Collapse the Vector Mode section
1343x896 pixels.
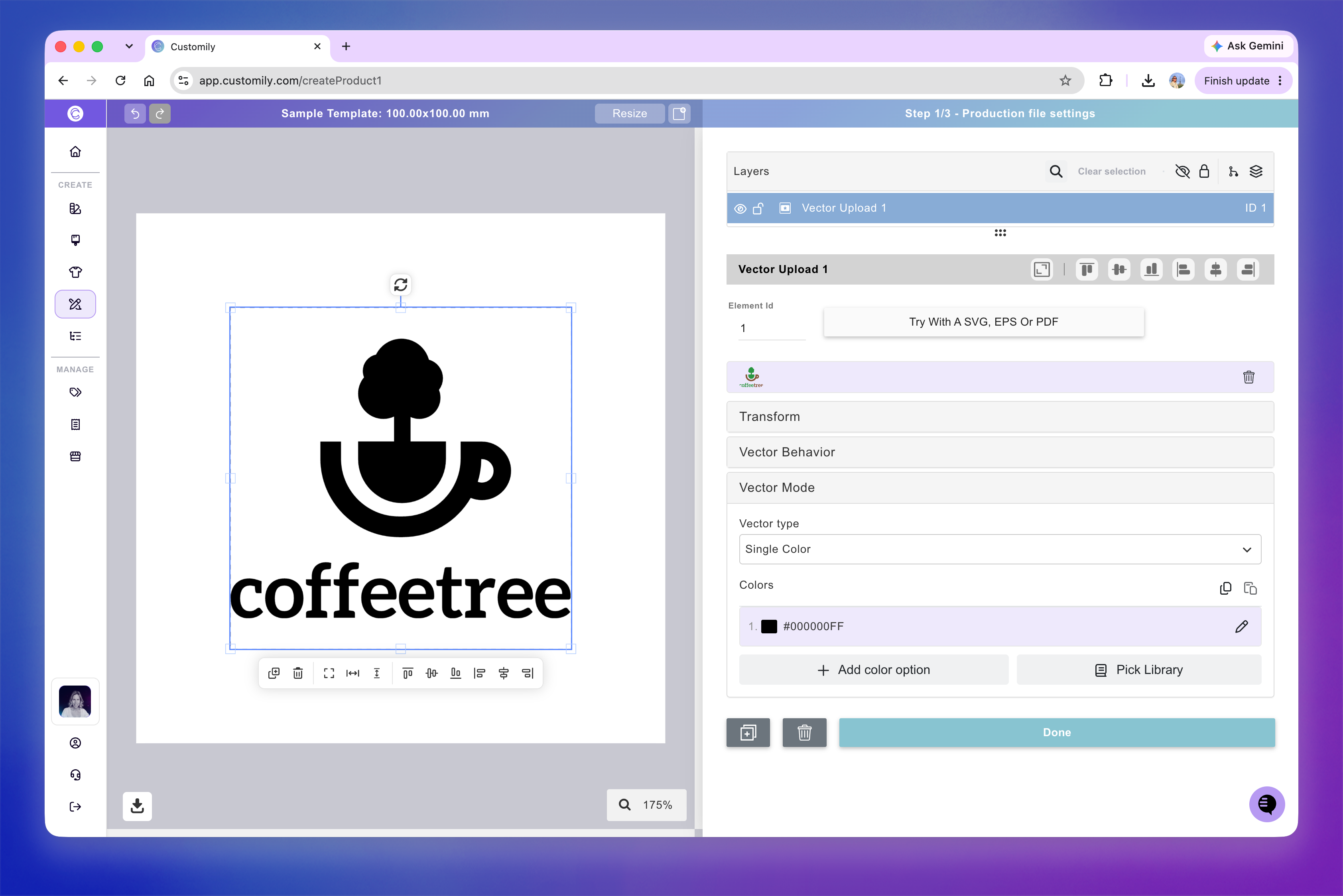pyautogui.click(x=1000, y=487)
